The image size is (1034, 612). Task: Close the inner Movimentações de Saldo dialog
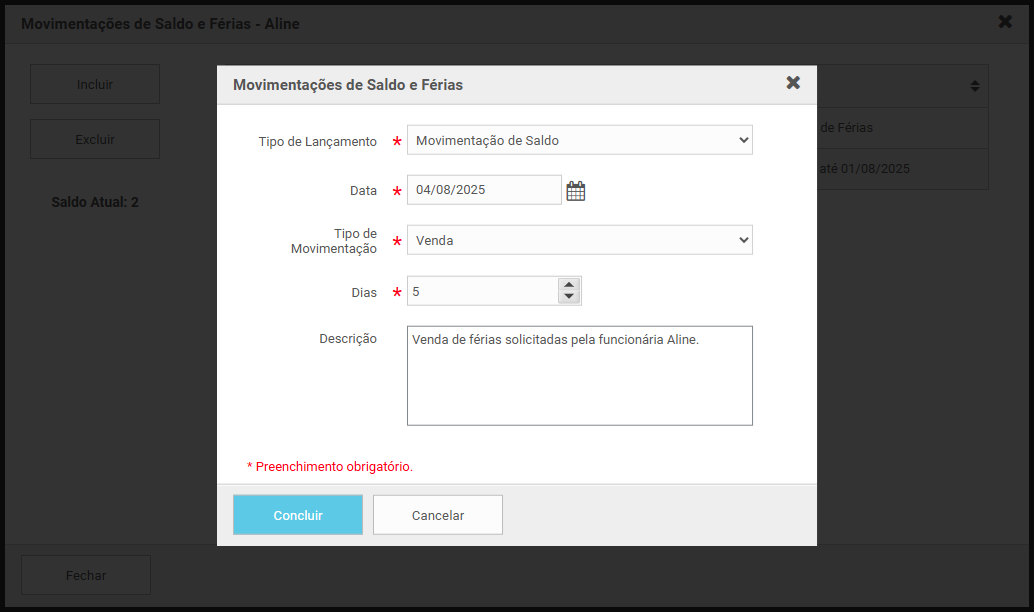point(793,82)
